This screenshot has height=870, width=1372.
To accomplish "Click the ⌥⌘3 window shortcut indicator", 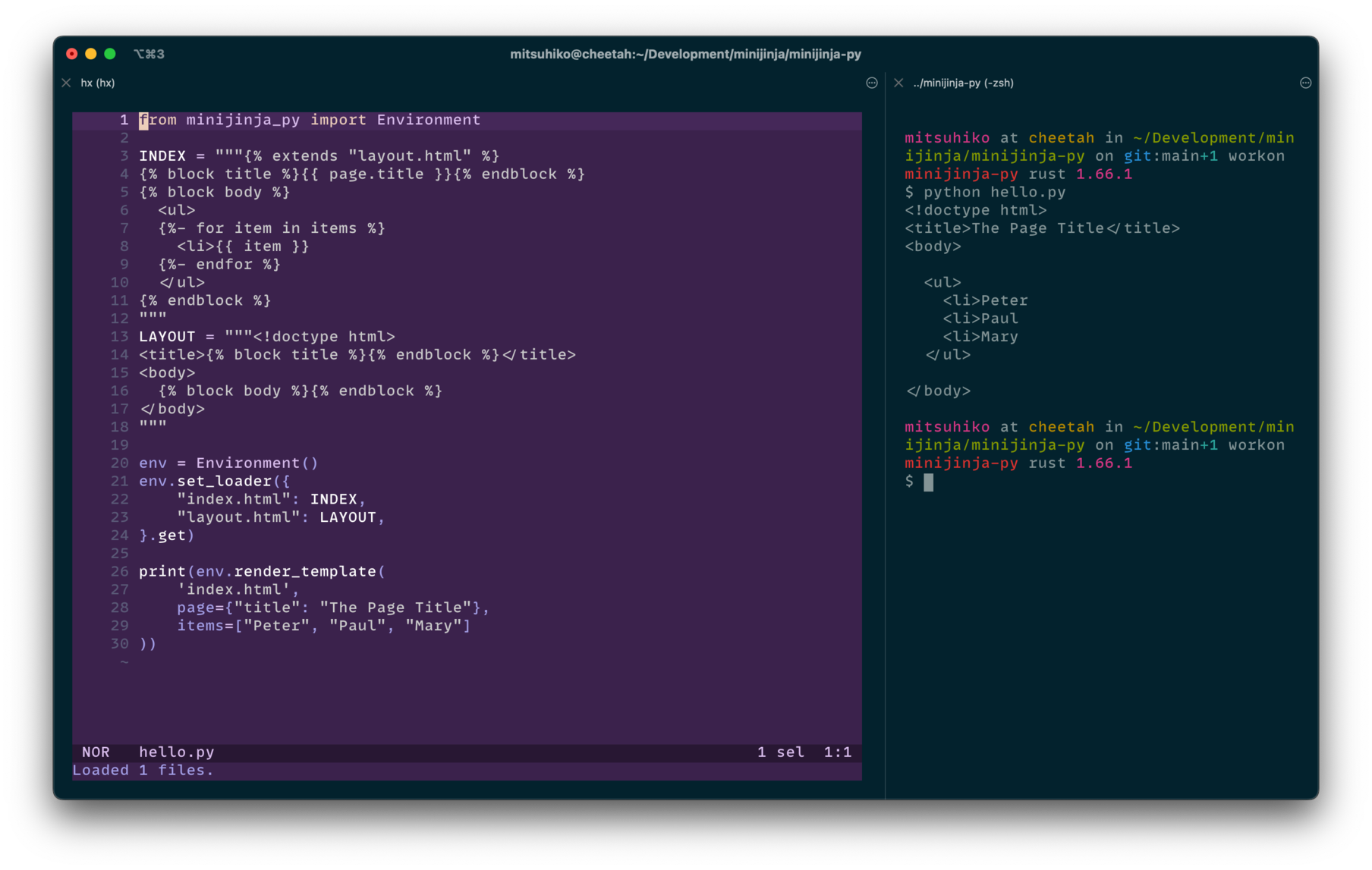I will [x=149, y=54].
